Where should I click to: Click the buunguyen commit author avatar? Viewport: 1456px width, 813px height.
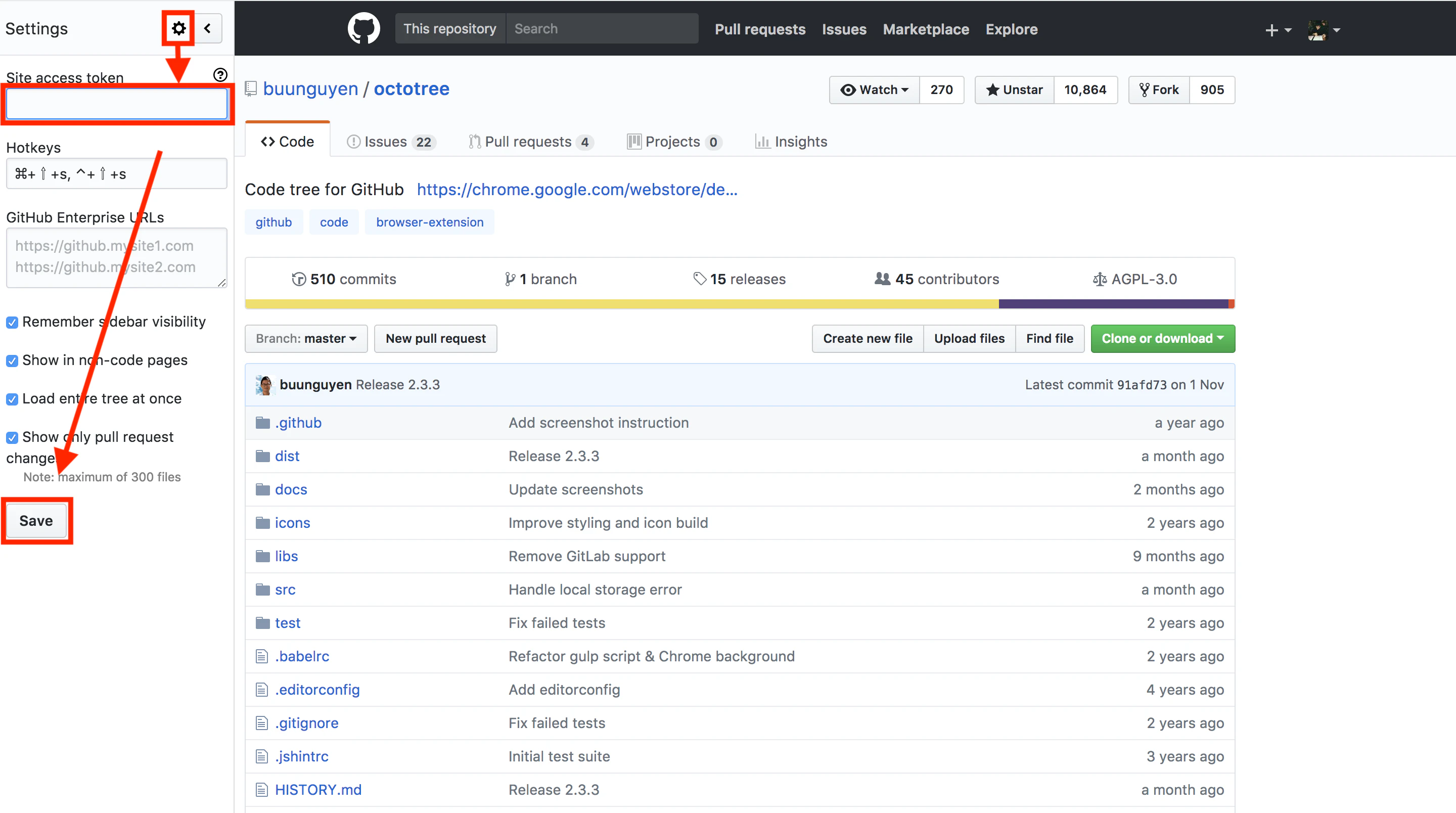click(264, 384)
